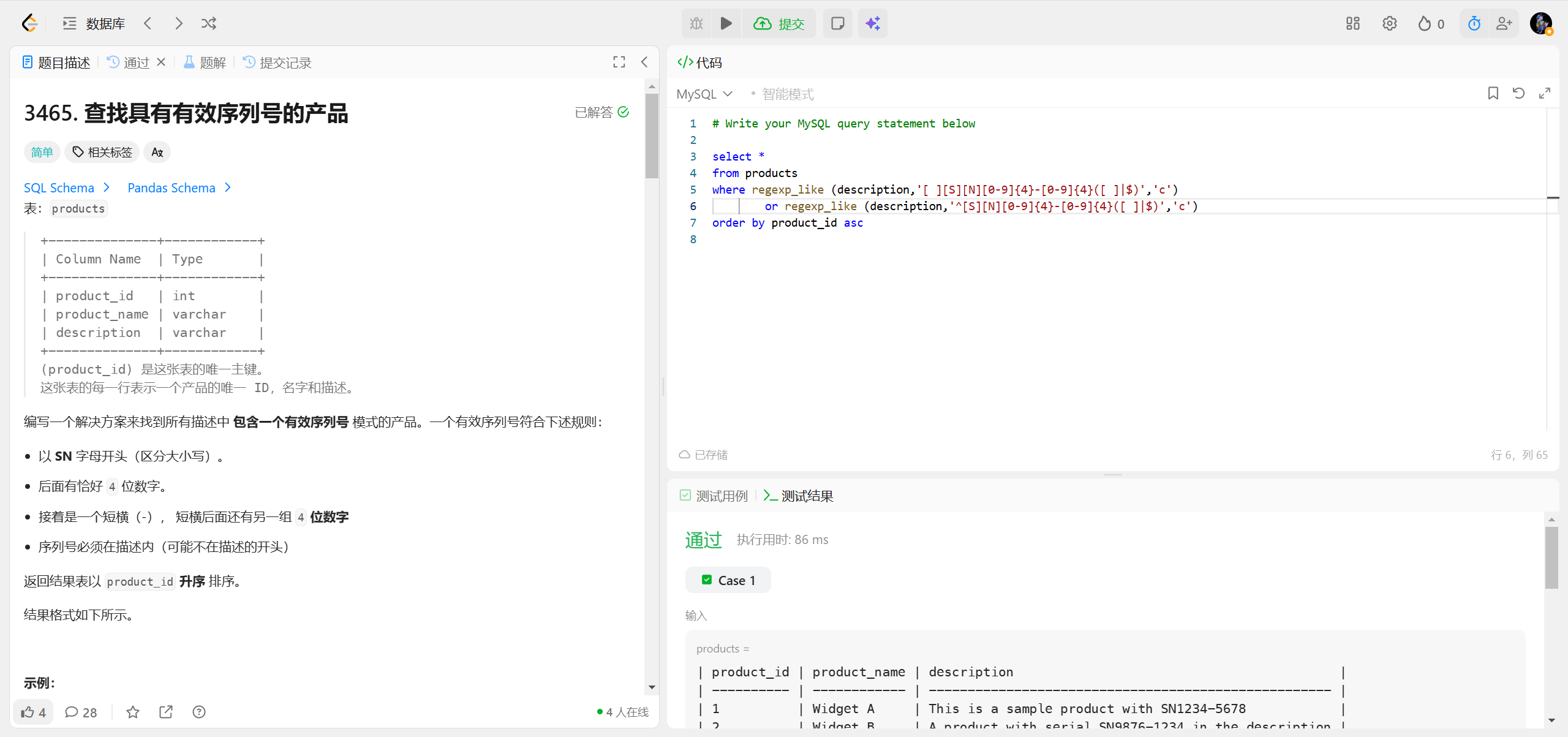Screen dimensions: 1568x737
Task: Pick a random problem via shuffle icon
Action: [x=209, y=23]
